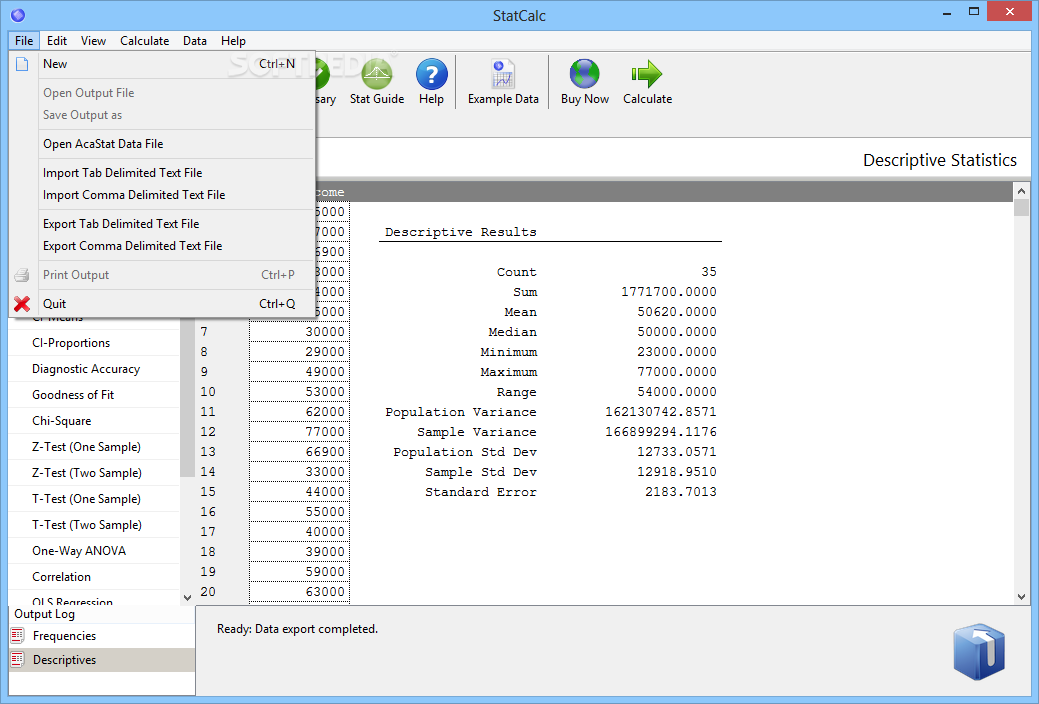
Task: Click the output pane scroll down arrow
Action: (1021, 597)
